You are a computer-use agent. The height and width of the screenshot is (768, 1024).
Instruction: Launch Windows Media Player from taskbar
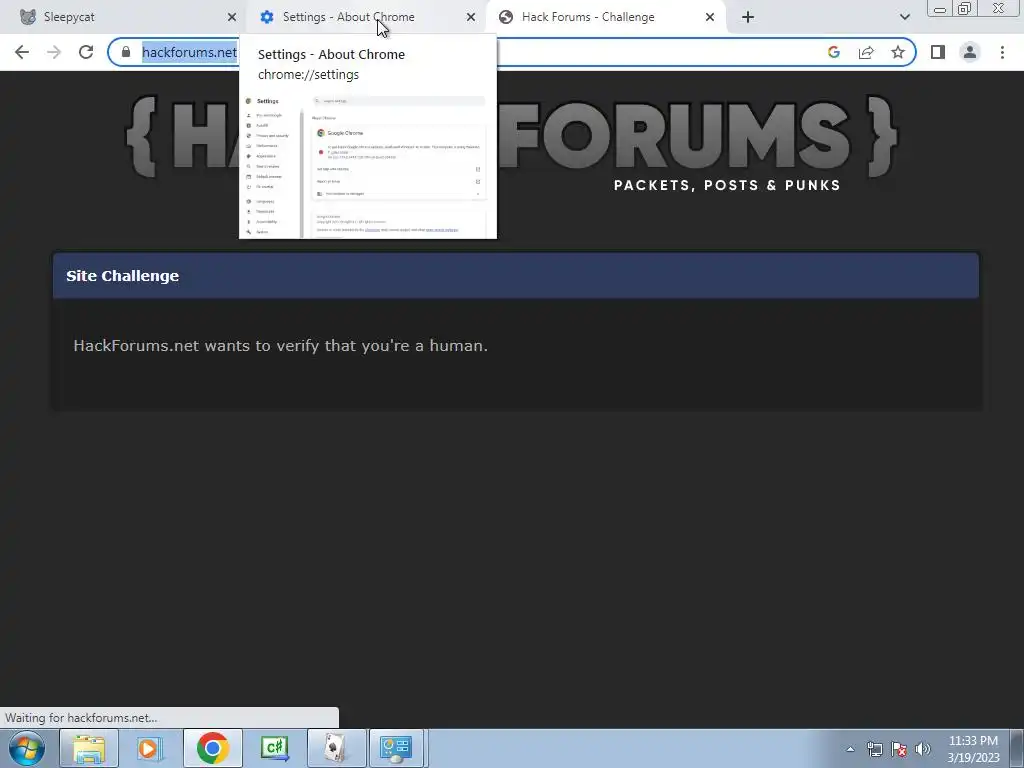click(x=150, y=748)
